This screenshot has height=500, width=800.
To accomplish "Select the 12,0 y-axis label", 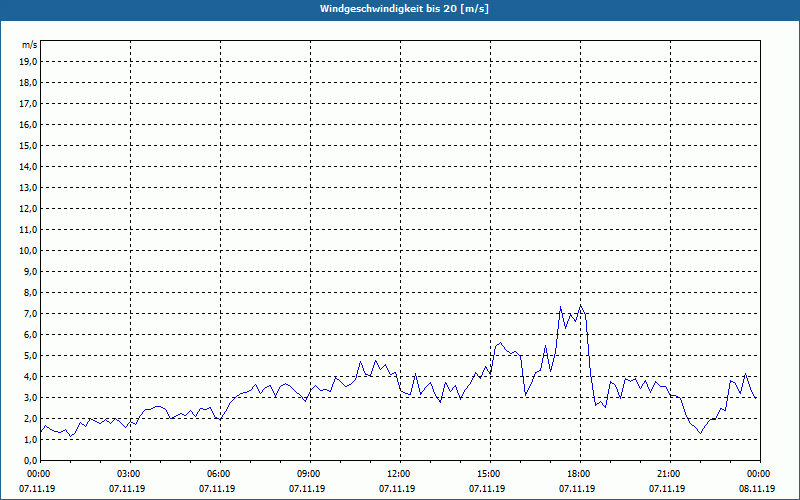I will [28, 209].
